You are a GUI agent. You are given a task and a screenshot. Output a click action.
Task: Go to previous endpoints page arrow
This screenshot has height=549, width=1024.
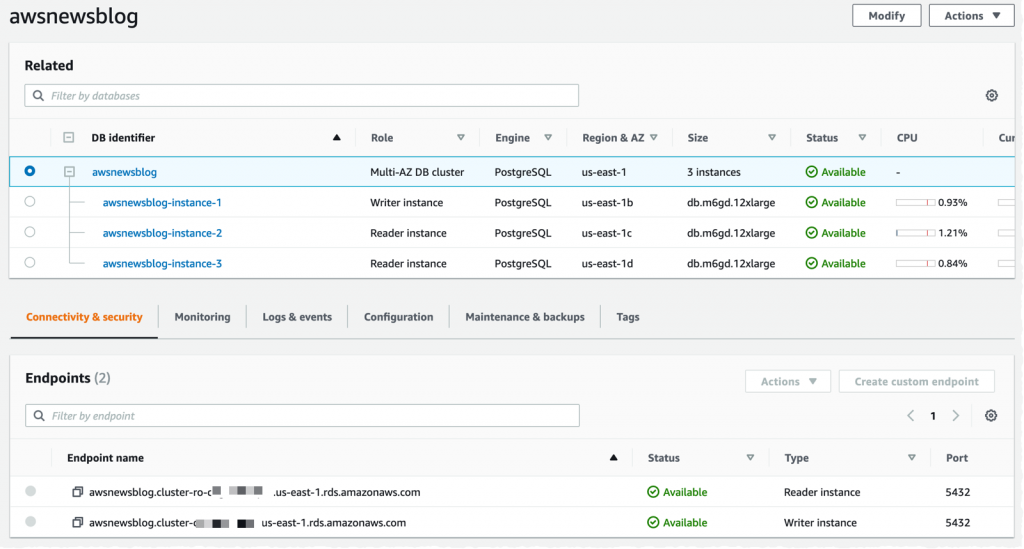910,416
